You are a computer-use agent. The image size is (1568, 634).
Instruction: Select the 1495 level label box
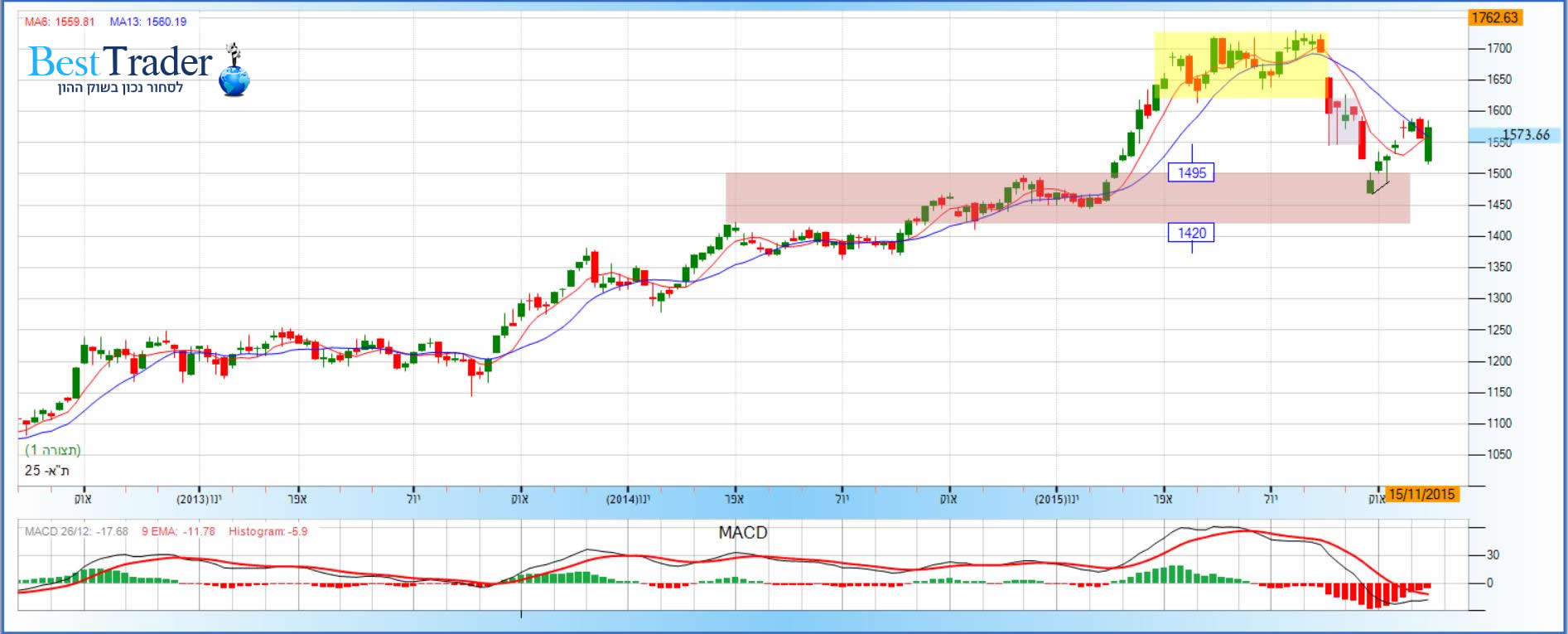pos(1191,172)
